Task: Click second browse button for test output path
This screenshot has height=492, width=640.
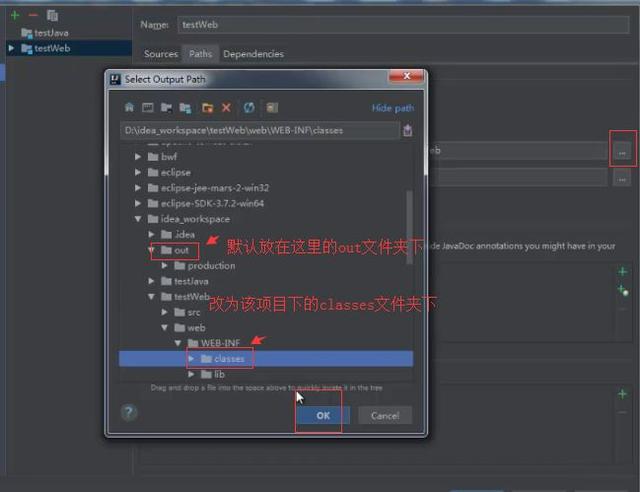Action: coord(622,179)
